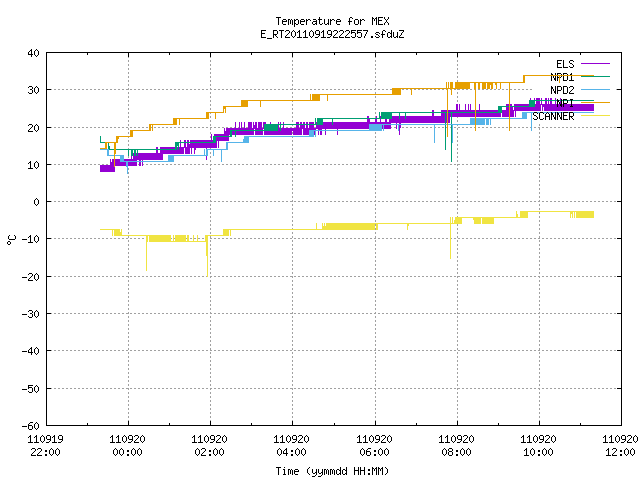The width and height of the screenshot is (640, 480).
Task: Click the ELS legend label
Action: tap(565, 64)
